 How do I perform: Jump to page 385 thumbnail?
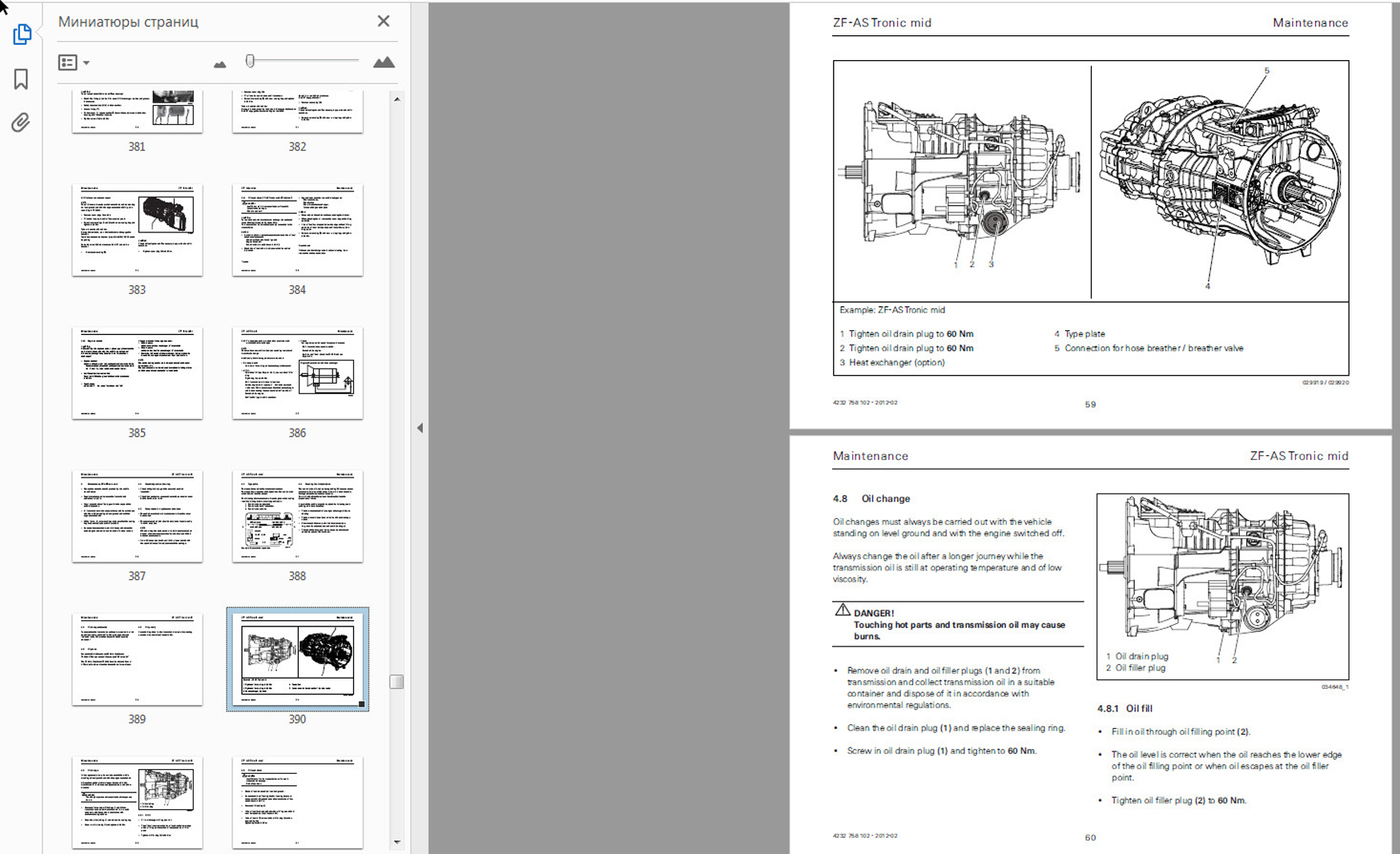(x=137, y=373)
